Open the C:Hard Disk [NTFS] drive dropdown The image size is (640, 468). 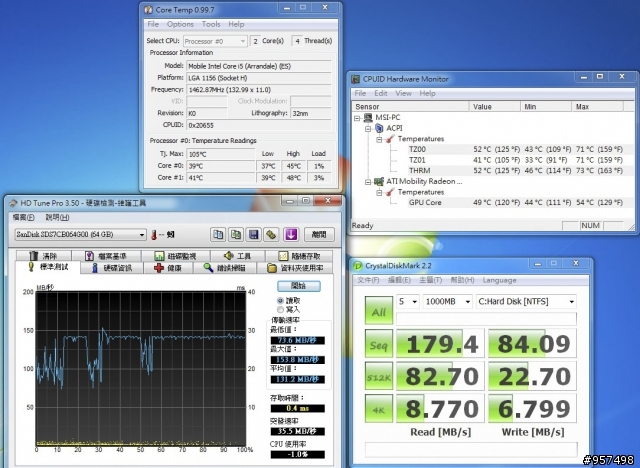[x=526, y=302]
